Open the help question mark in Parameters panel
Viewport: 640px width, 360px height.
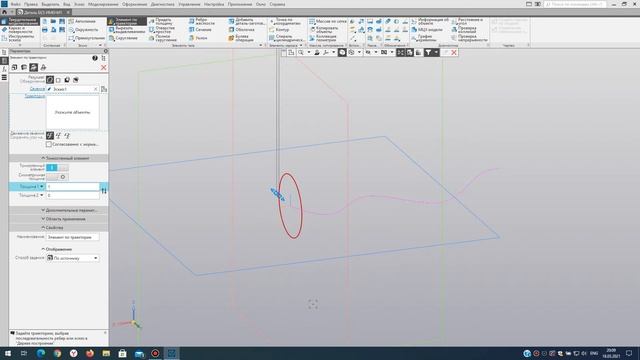(x=95, y=58)
